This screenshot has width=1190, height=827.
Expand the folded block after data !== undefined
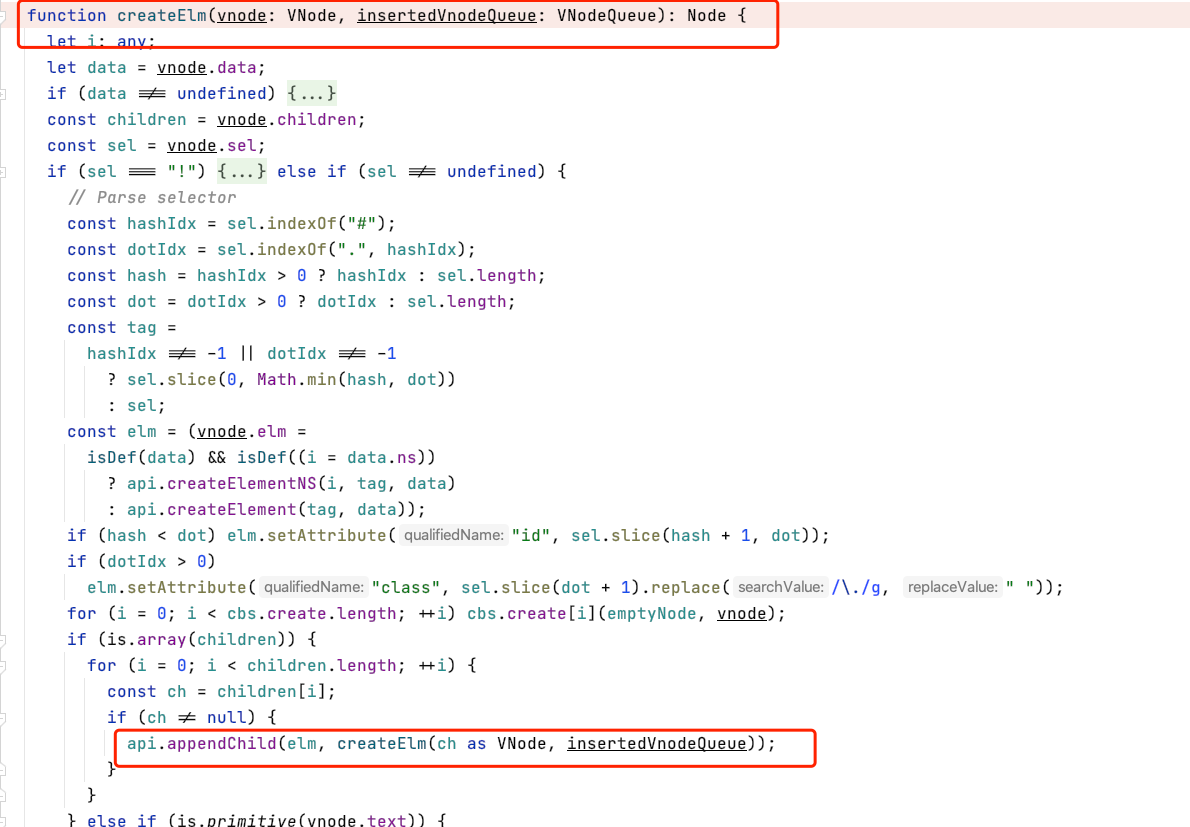312,93
